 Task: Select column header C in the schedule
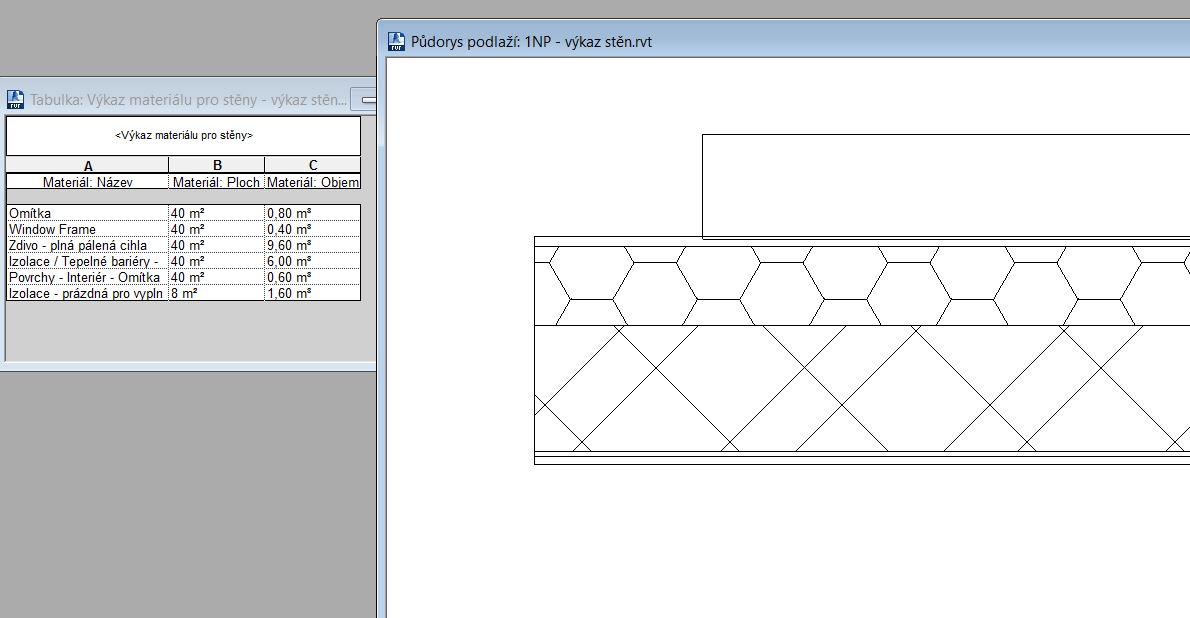[312, 165]
